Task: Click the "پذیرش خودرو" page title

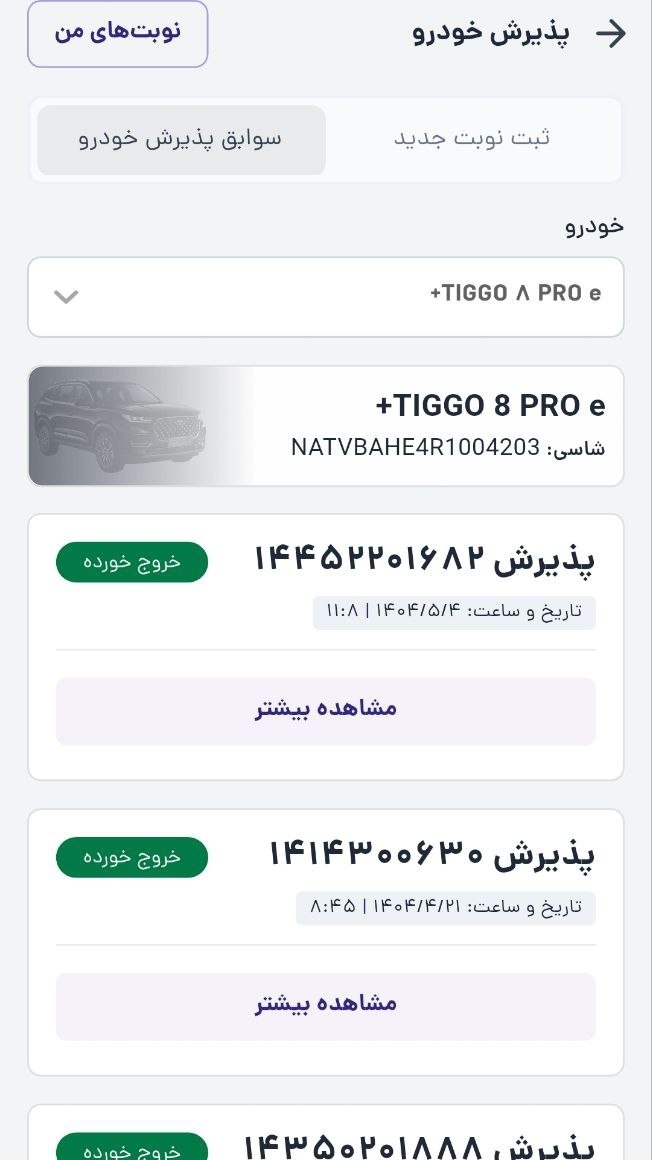Action: pyautogui.click(x=491, y=33)
